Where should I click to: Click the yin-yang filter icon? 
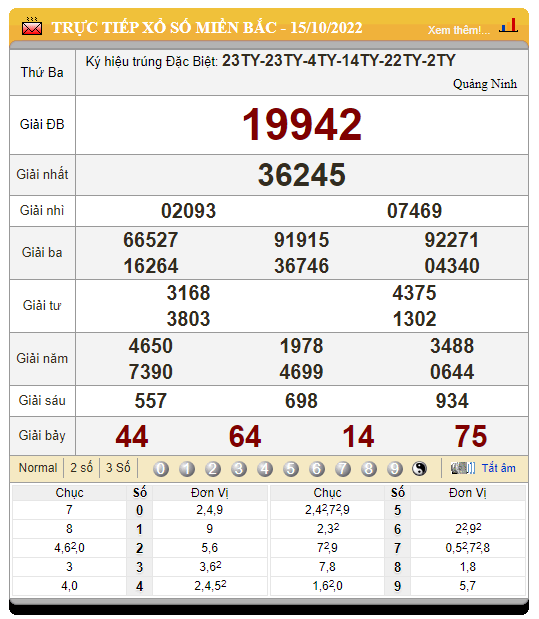(x=419, y=469)
